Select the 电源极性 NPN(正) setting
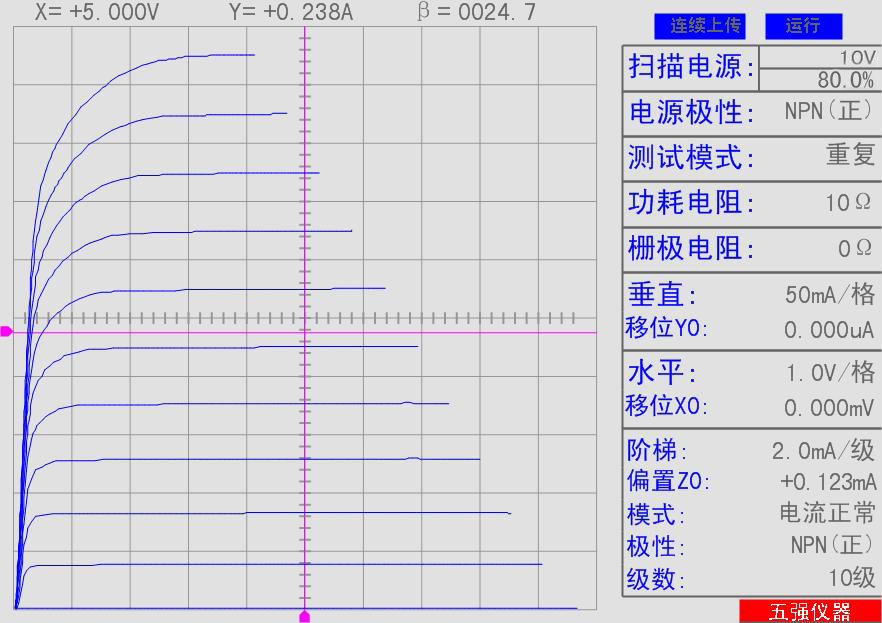The image size is (882, 623). tap(829, 111)
